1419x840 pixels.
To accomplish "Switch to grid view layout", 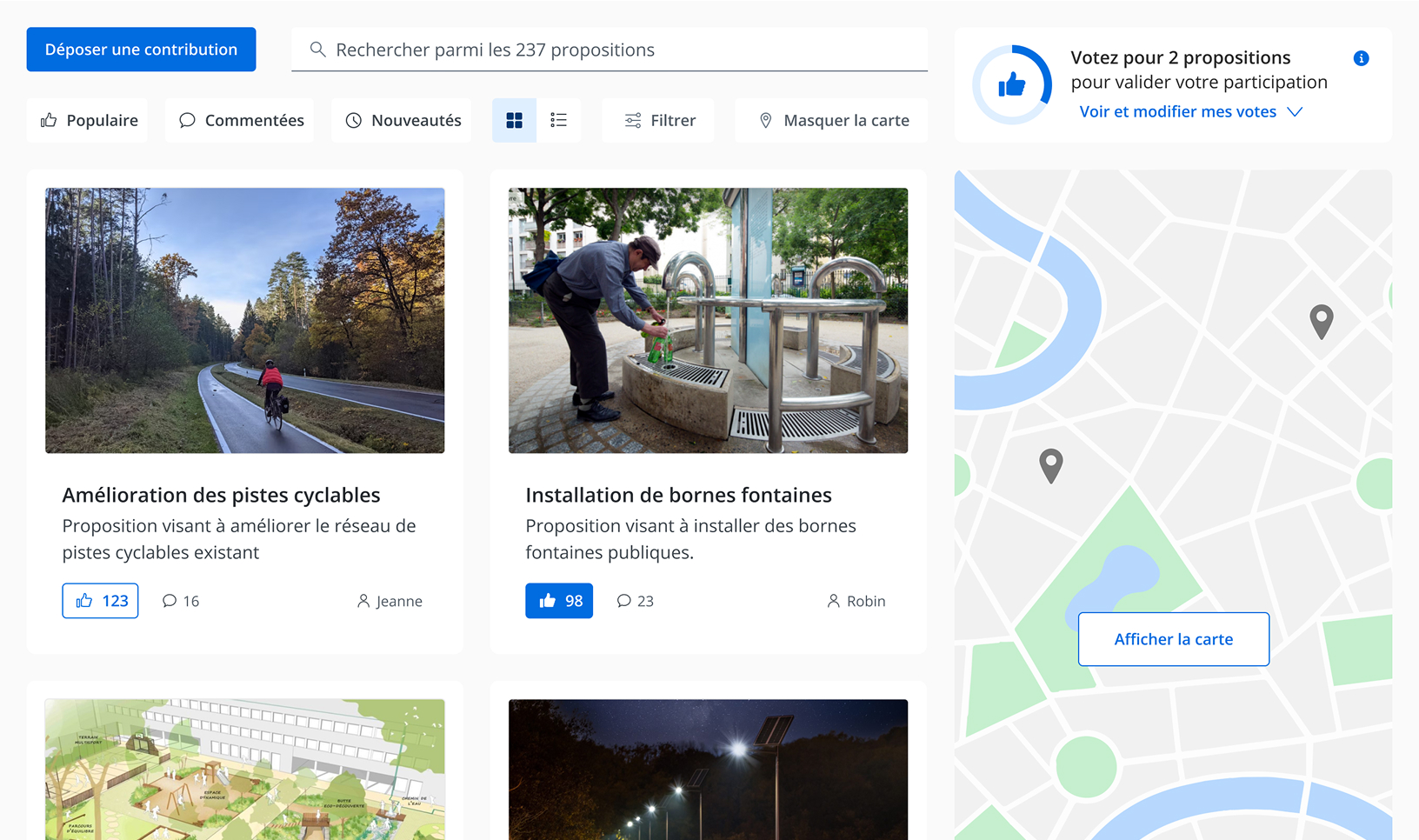I will tap(514, 120).
